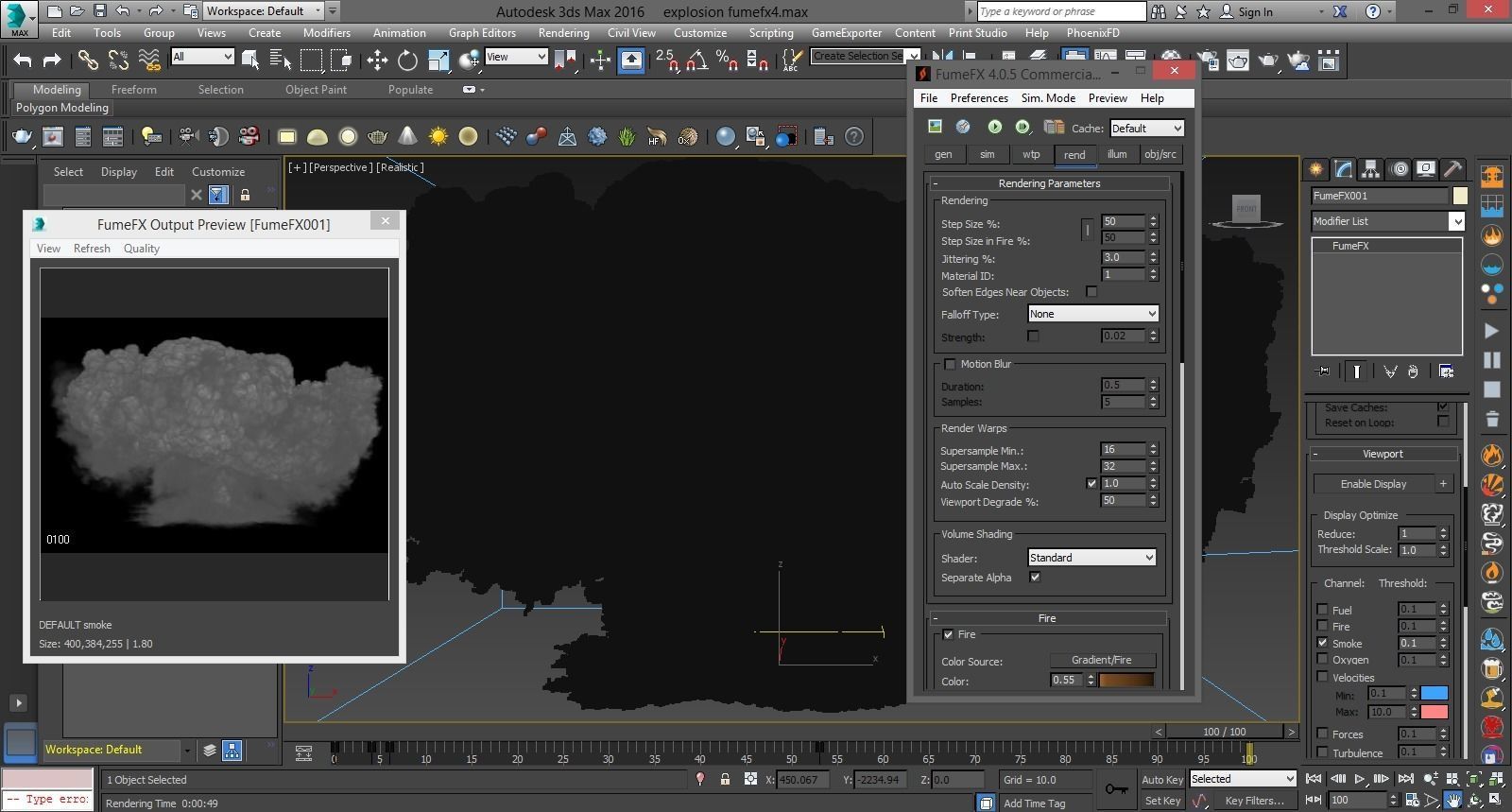This screenshot has width=1512, height=812.
Task: Open the Utilities hammer tab
Action: tap(1453, 169)
